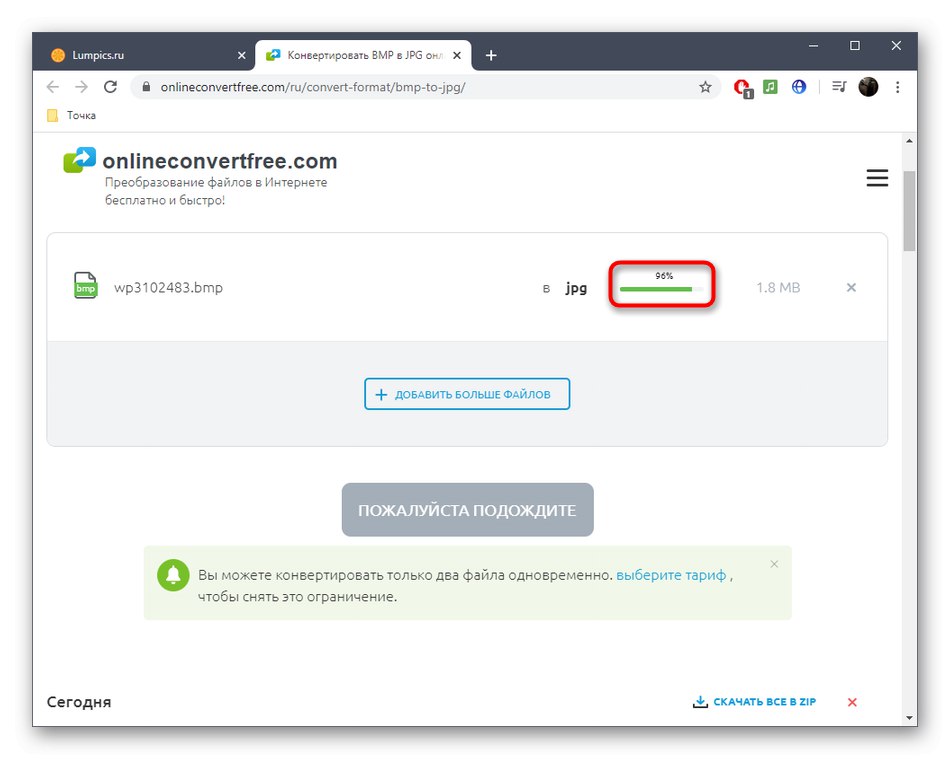Bookmark the page with the star icon

pos(706,87)
